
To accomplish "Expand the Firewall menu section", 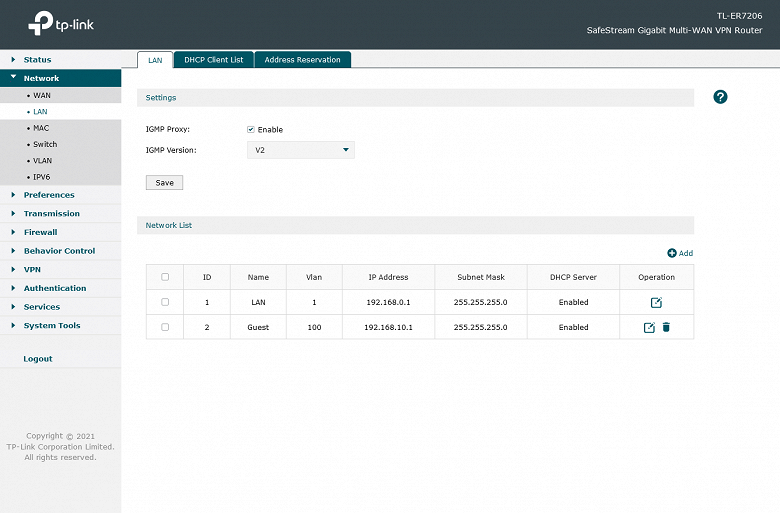I will point(40,232).
